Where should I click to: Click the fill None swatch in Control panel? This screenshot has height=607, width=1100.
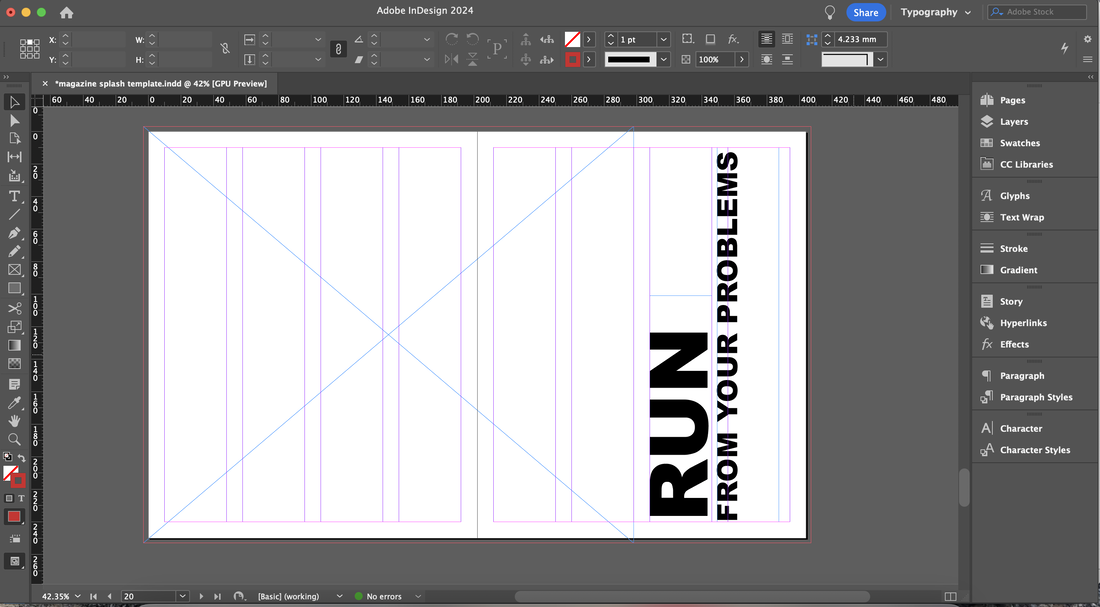click(572, 40)
